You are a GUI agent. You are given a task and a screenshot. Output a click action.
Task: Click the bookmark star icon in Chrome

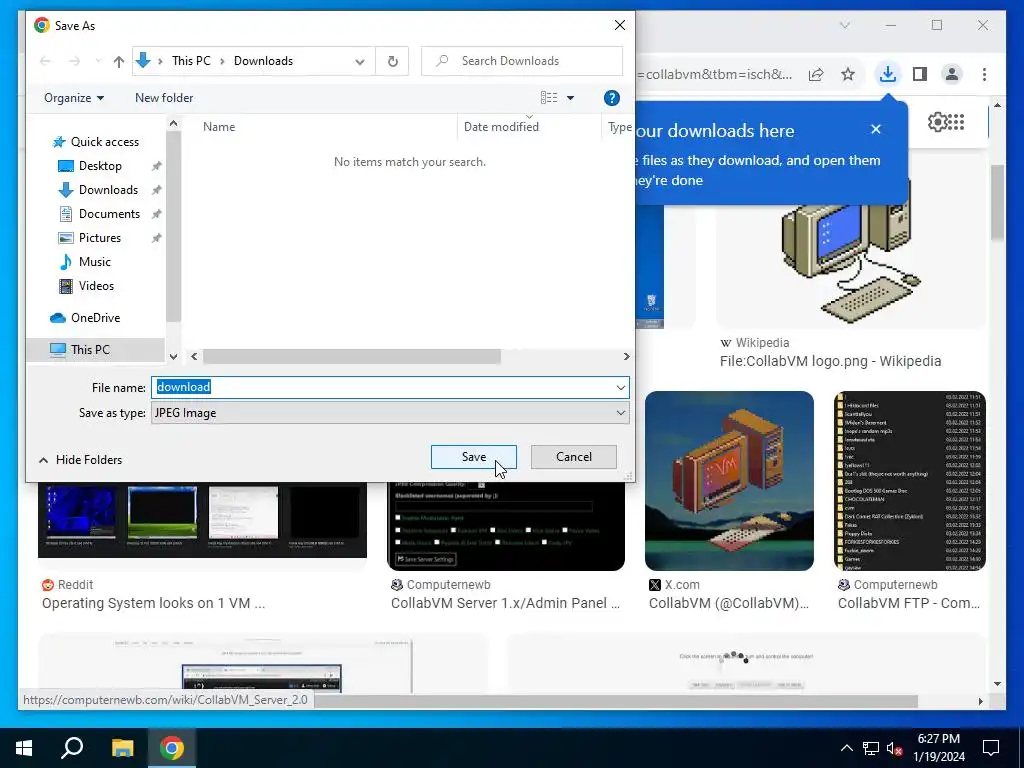coord(848,74)
